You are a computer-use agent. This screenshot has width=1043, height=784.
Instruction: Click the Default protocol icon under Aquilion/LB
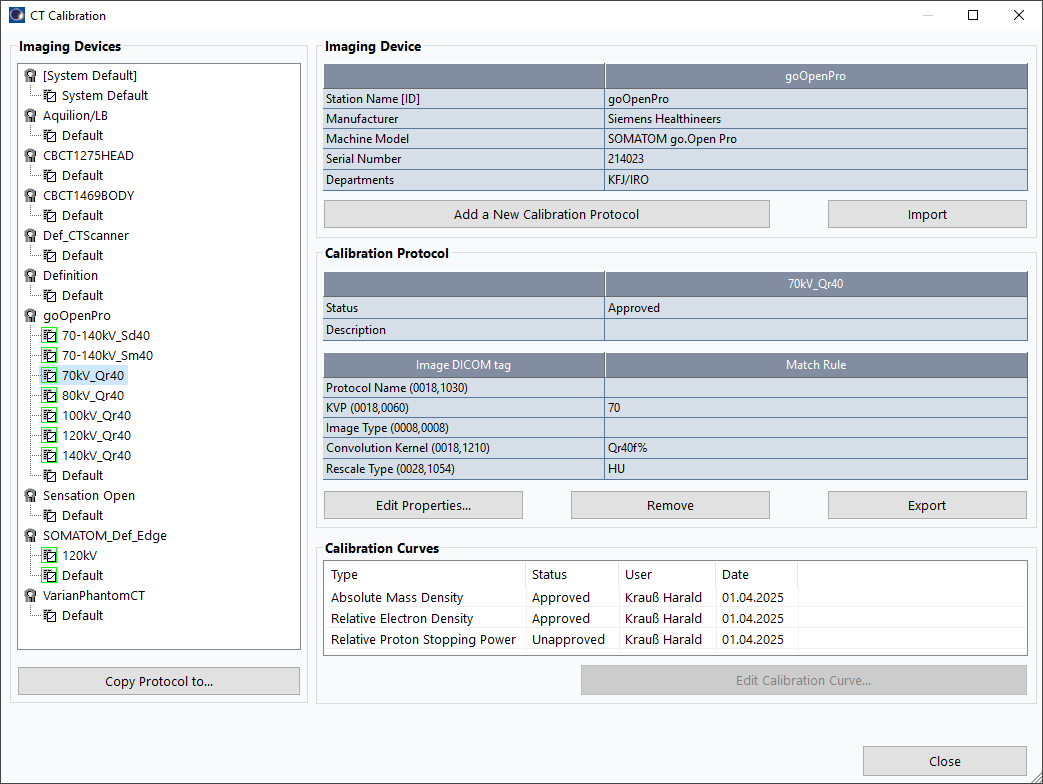[50, 136]
